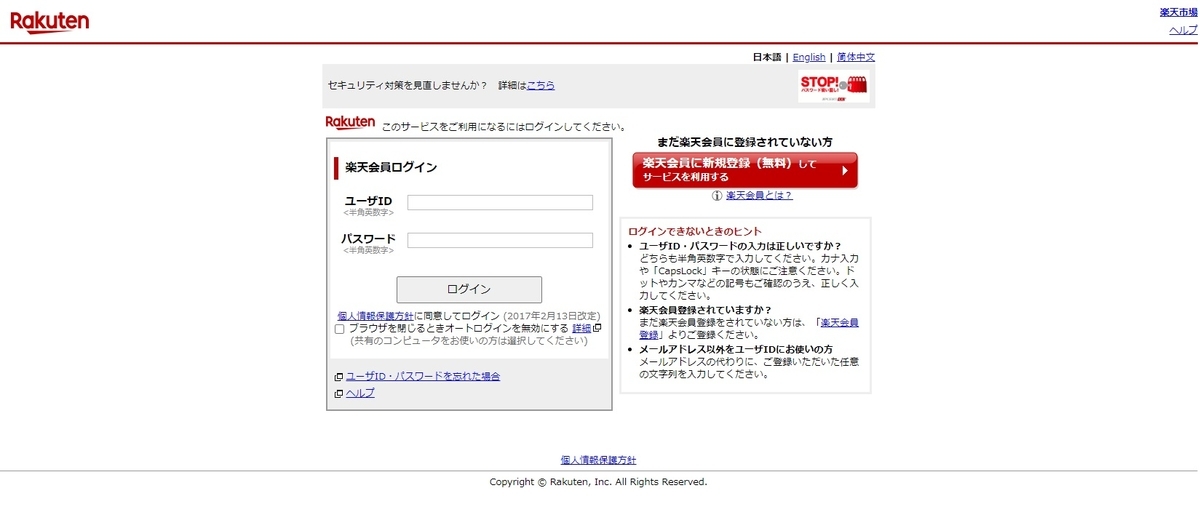
Task: Open the こちら security details link
Action: coord(541,85)
